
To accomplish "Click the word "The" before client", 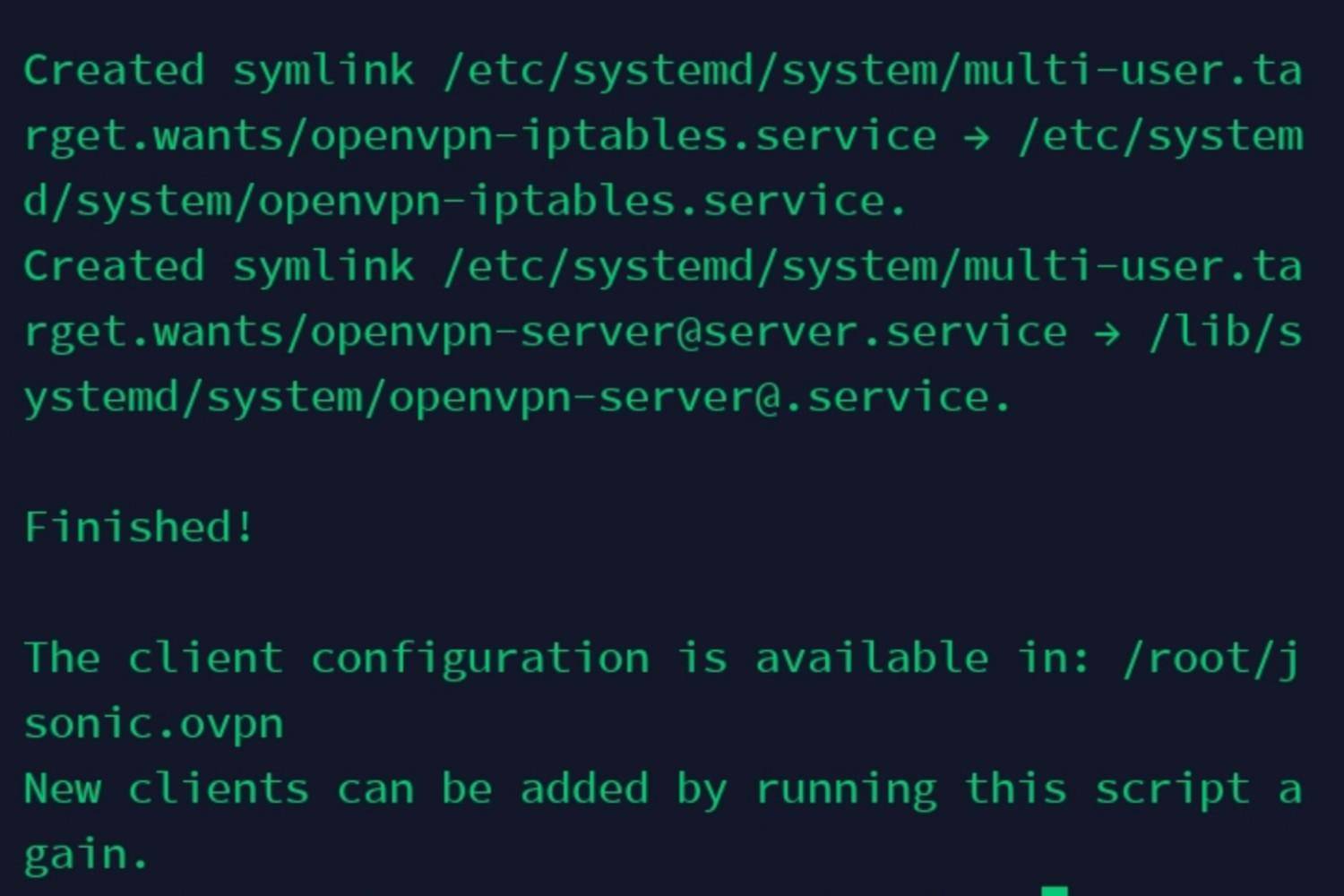I will [x=63, y=659].
